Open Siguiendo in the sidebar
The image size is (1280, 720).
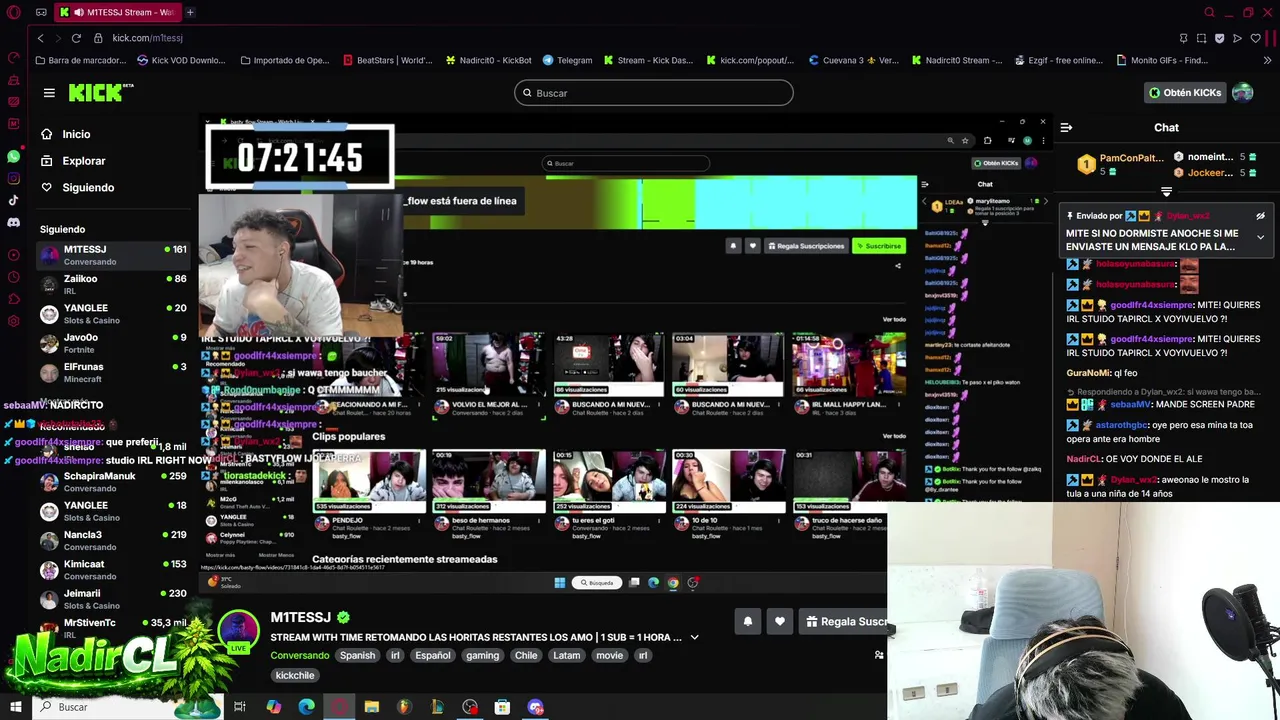click(x=88, y=187)
